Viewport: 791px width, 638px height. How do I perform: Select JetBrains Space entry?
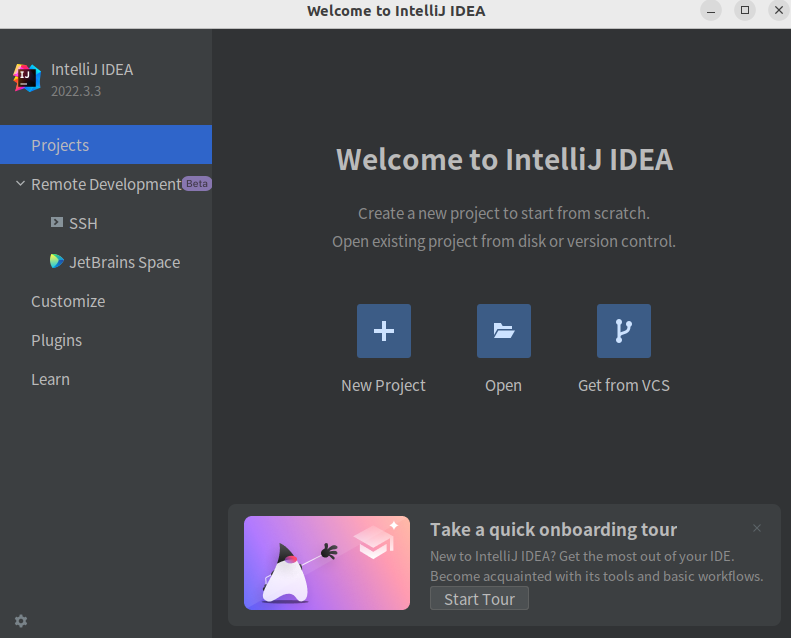[106, 262]
